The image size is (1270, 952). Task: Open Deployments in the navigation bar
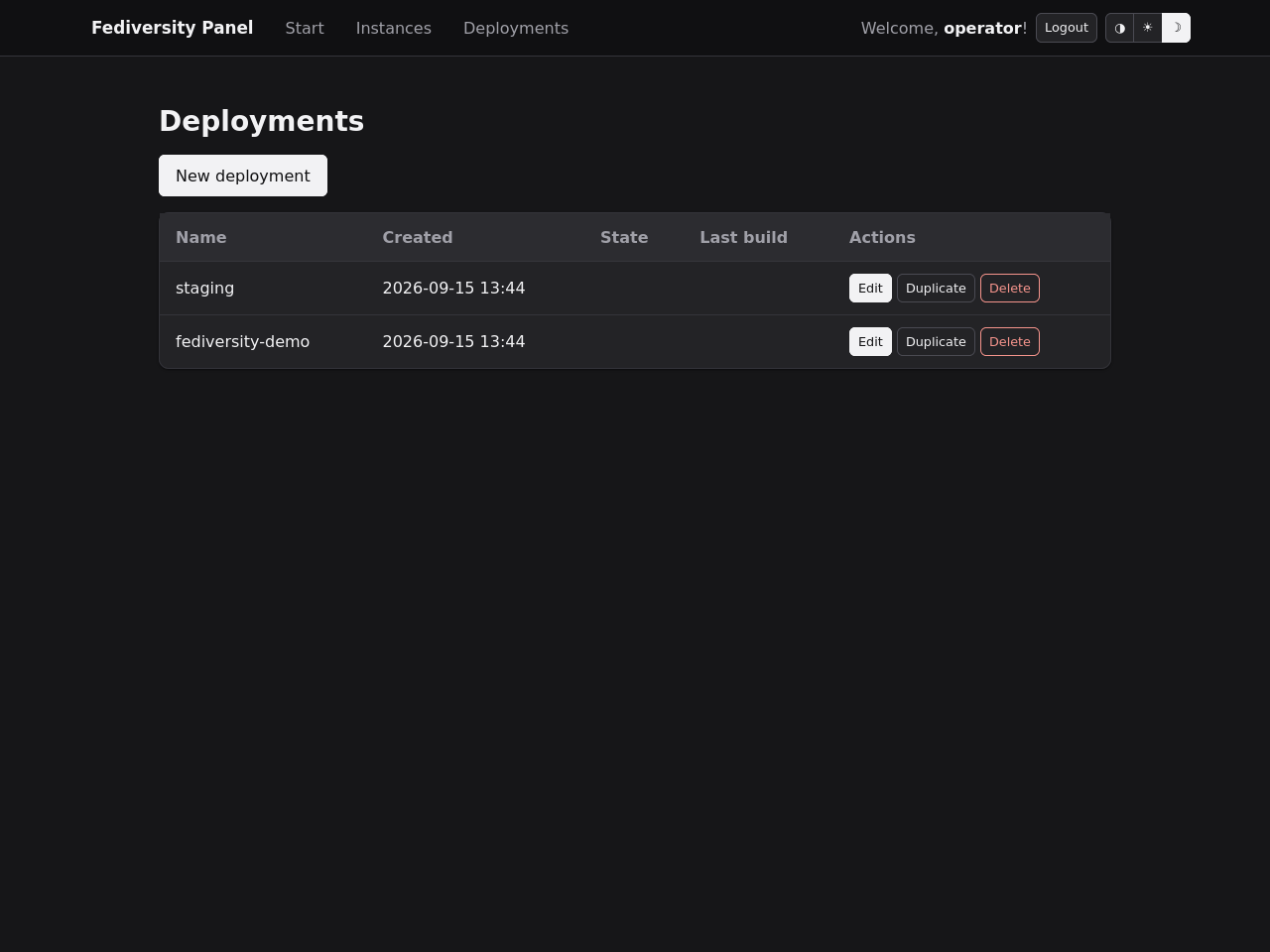coord(516,28)
